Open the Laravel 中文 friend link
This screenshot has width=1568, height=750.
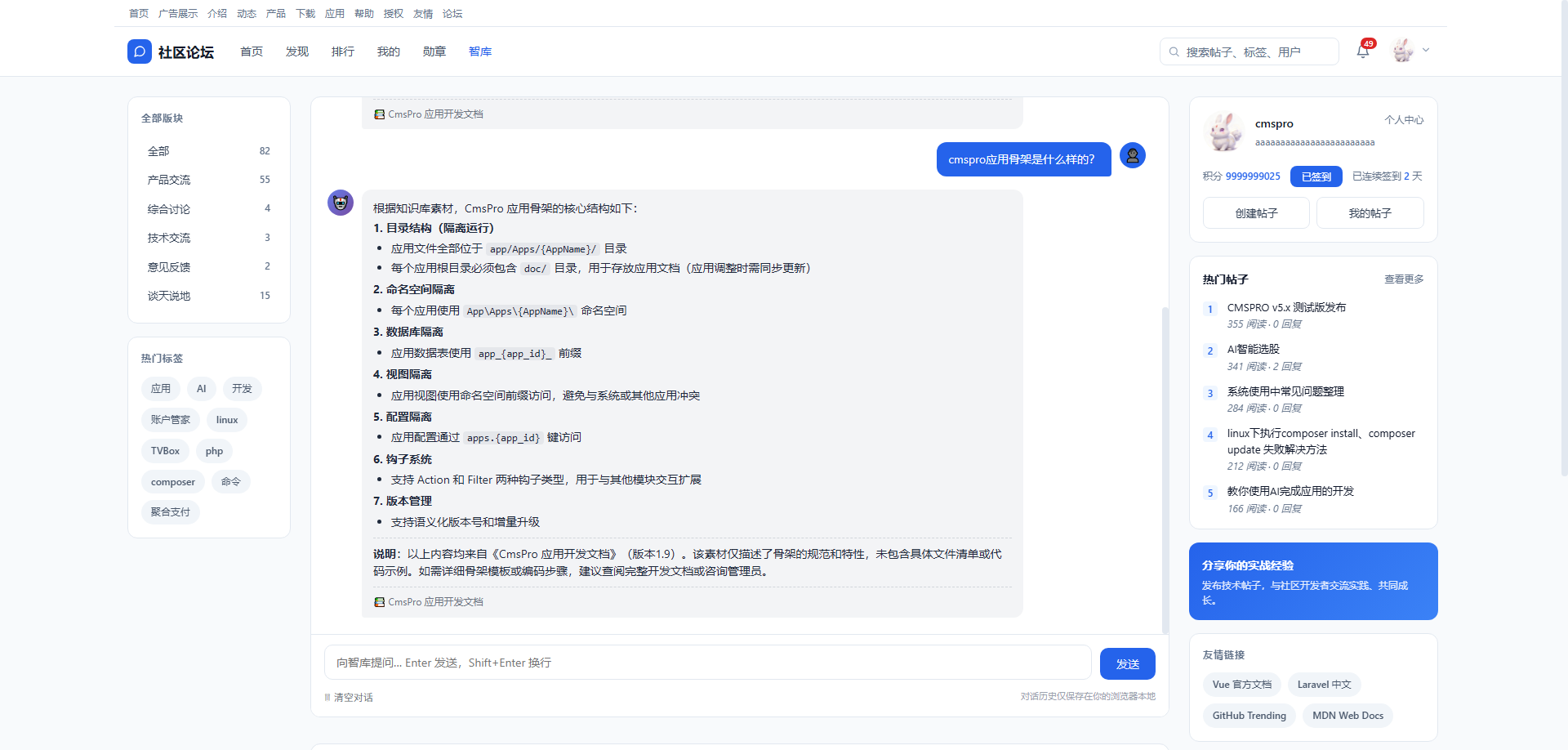1324,685
